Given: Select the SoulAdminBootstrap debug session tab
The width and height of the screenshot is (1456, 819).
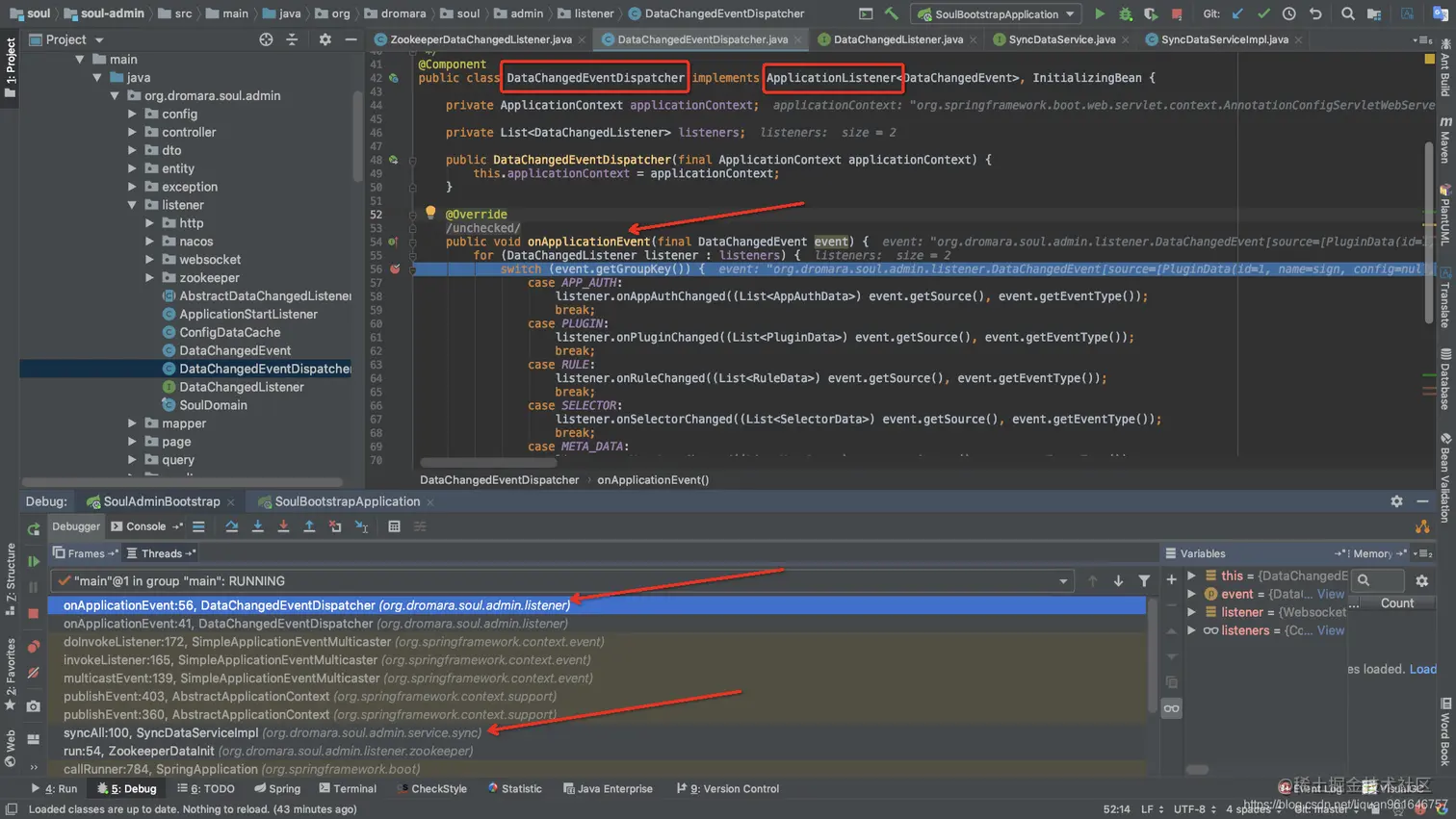Looking at the screenshot, I should [161, 501].
